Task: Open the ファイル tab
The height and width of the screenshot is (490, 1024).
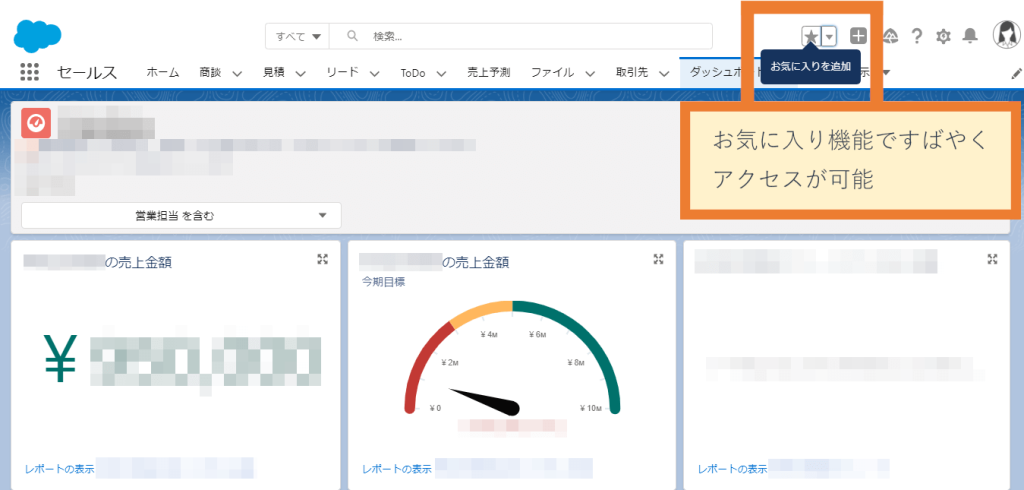Action: (x=552, y=73)
